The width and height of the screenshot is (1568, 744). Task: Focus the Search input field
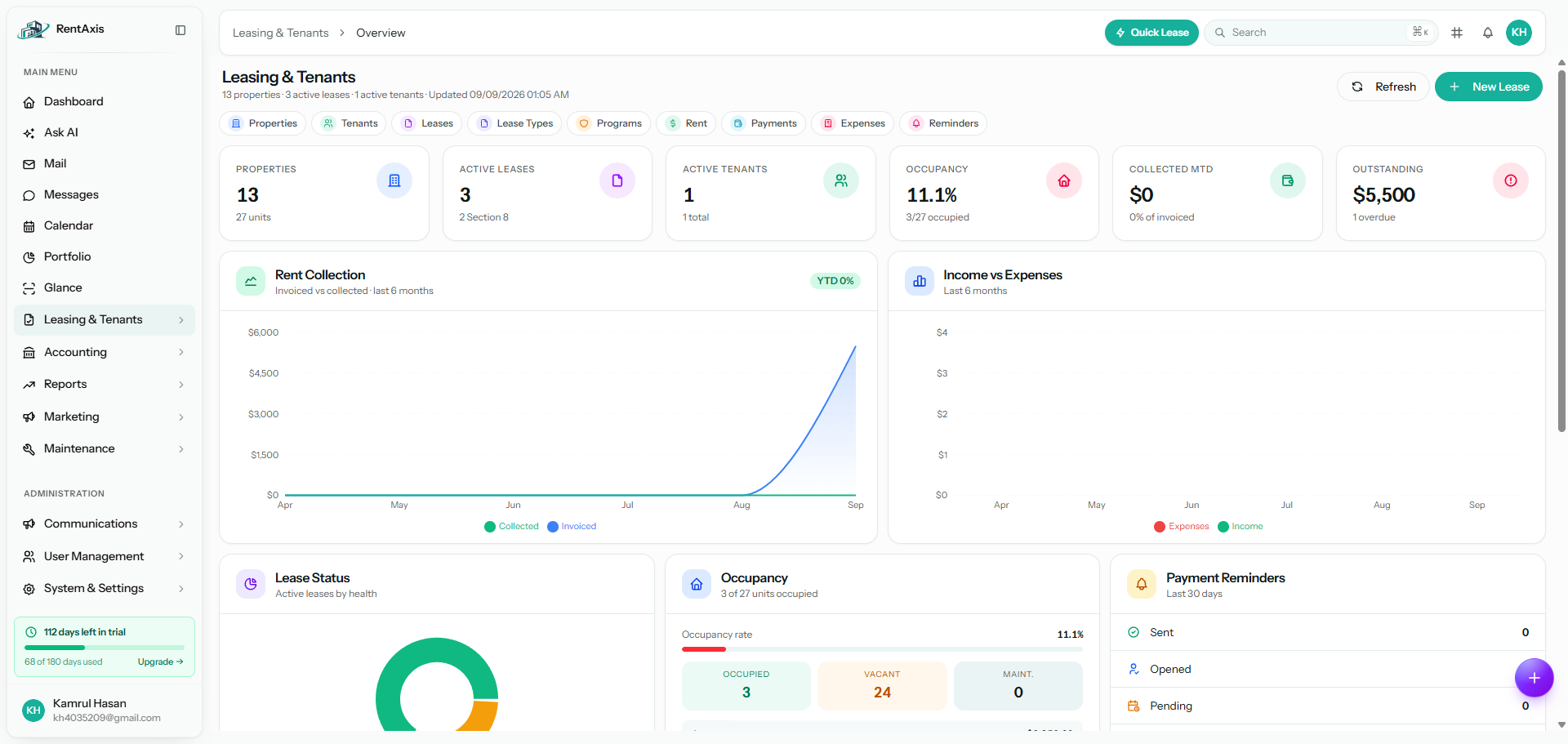click(x=1321, y=33)
